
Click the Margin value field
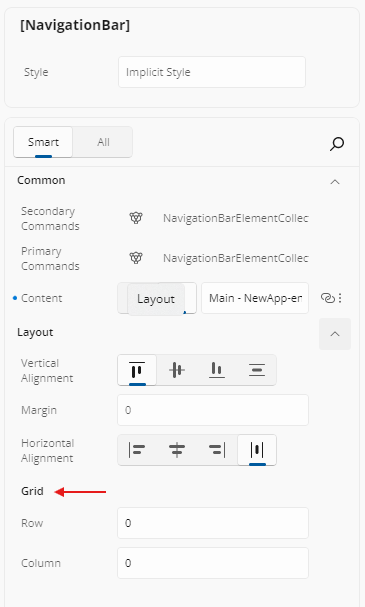[213, 410]
